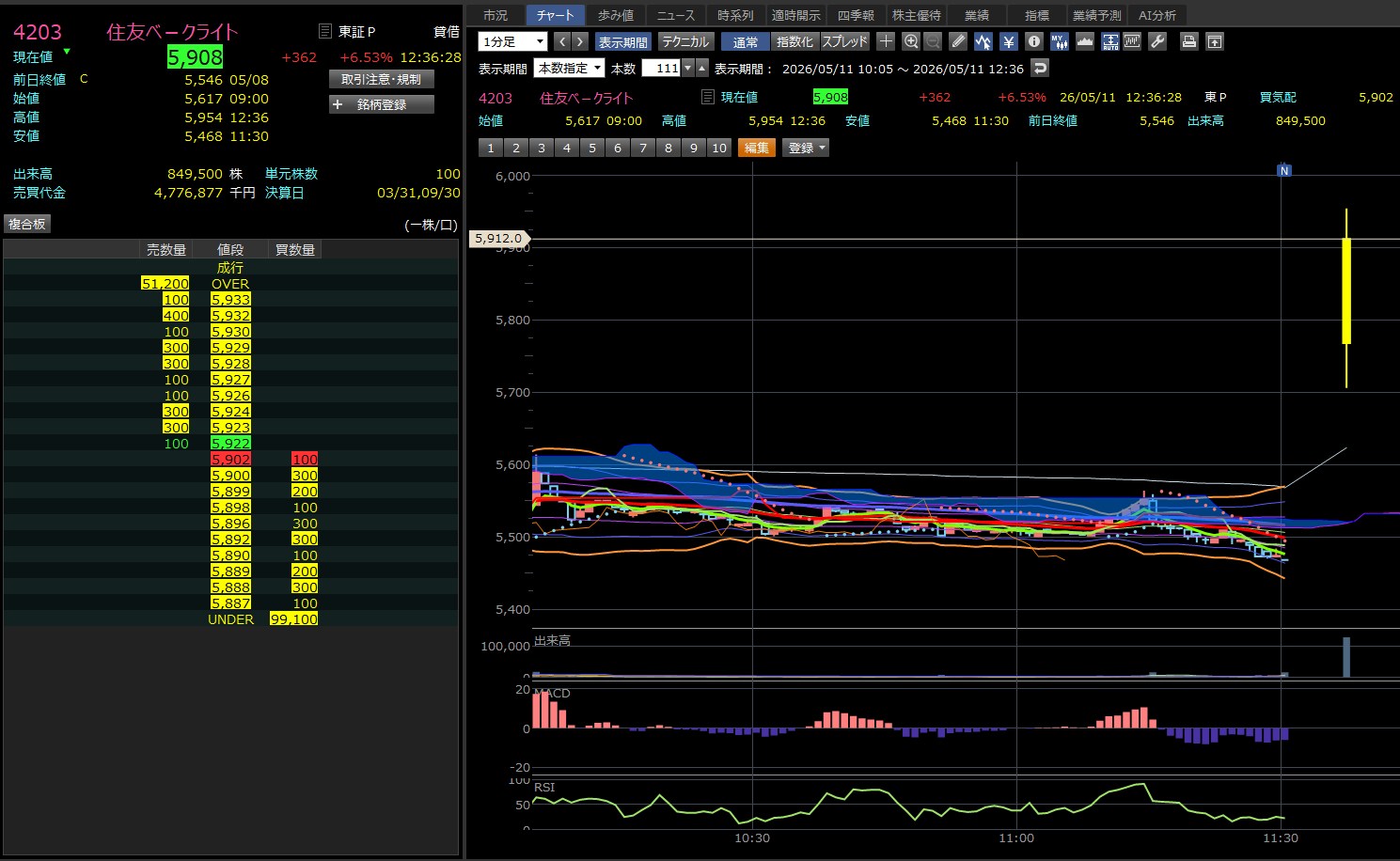Click the 取引注意・規制 button
The image size is (1400, 861).
click(x=382, y=80)
